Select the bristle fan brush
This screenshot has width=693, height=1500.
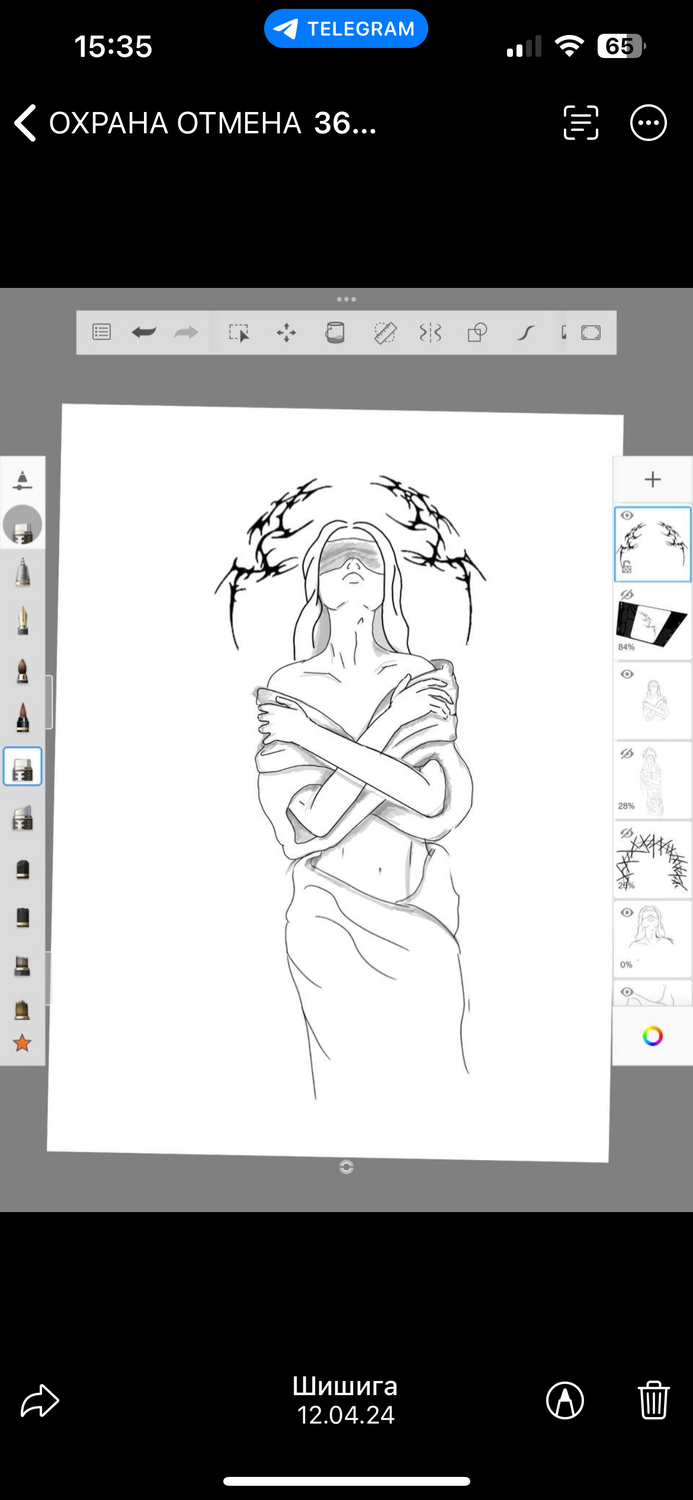(x=22, y=966)
